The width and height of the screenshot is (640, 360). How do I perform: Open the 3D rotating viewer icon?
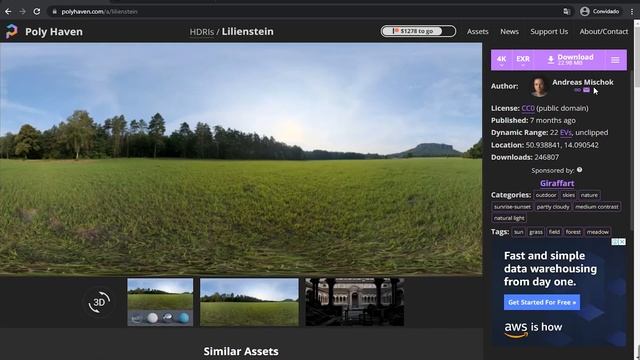tap(99, 302)
